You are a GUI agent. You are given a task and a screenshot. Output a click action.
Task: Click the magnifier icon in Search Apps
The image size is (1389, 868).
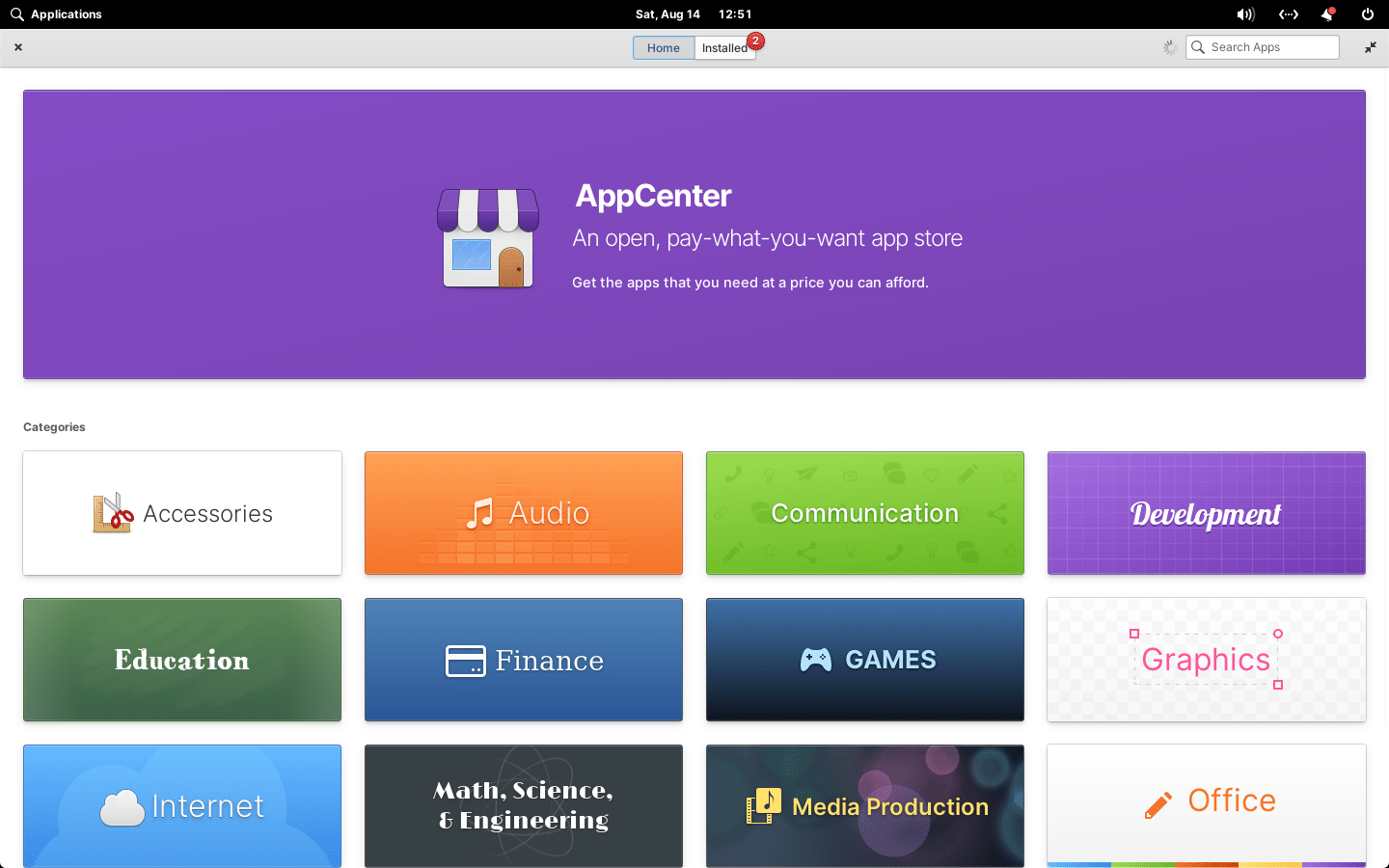1198,47
